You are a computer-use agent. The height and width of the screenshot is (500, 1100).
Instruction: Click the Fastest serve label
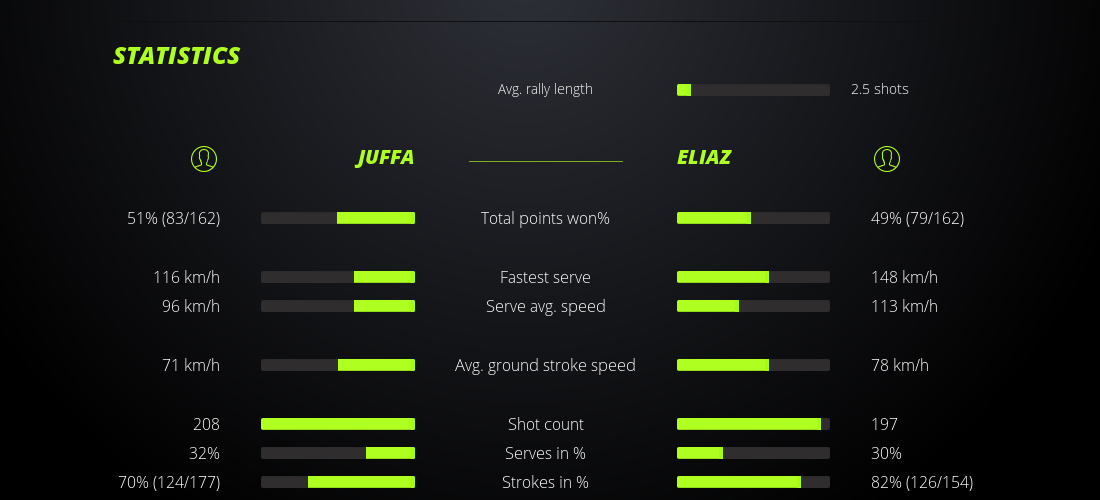click(545, 277)
